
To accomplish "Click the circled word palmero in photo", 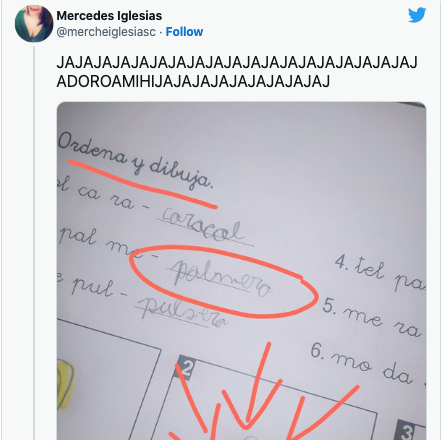I will click(220, 279).
